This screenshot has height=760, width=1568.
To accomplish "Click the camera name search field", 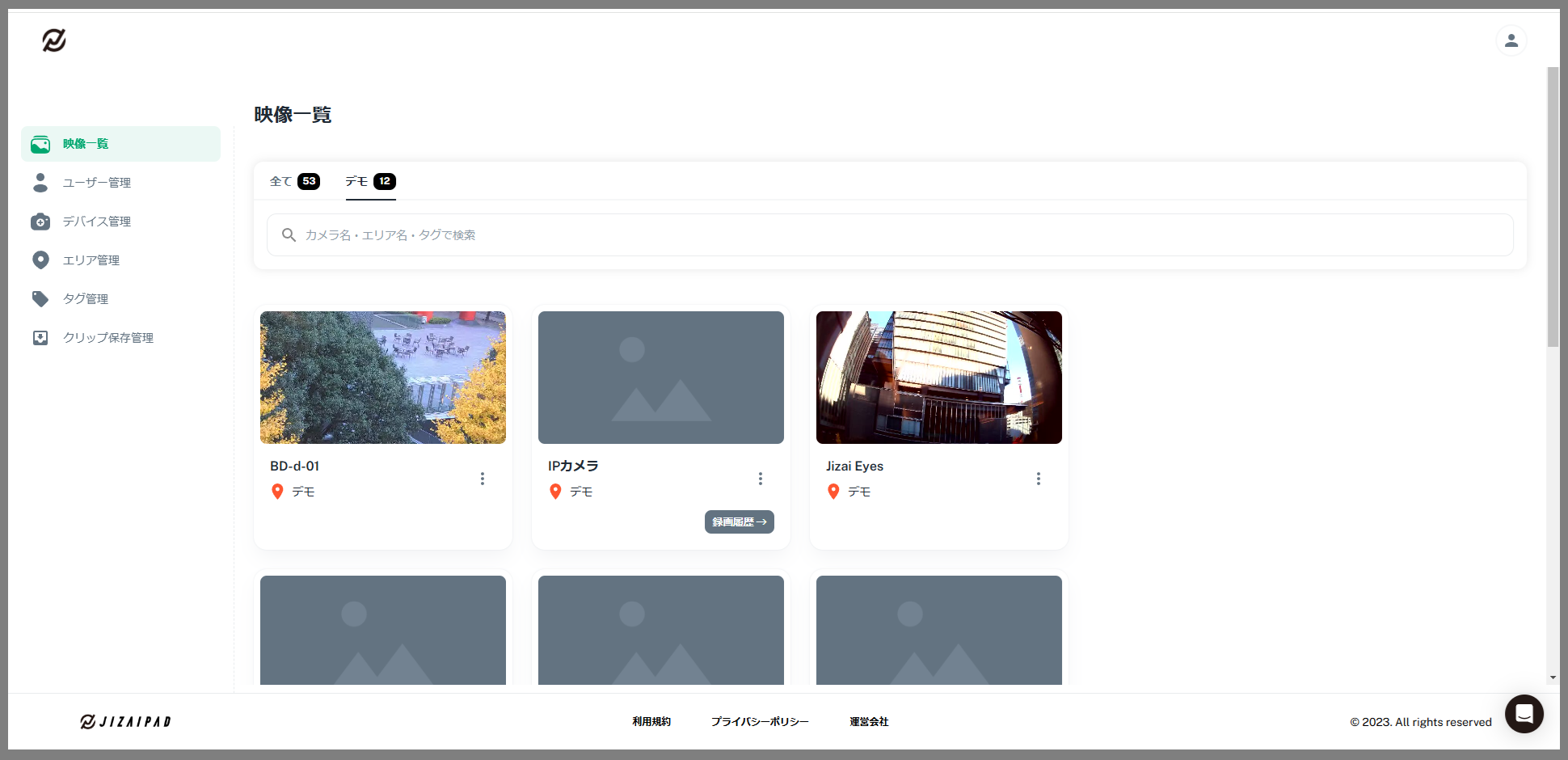I will point(890,235).
